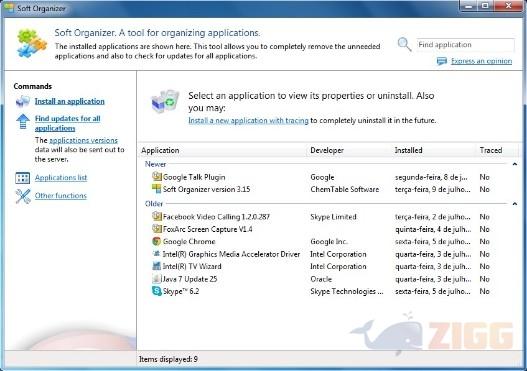Open Other functions link

tap(61, 196)
